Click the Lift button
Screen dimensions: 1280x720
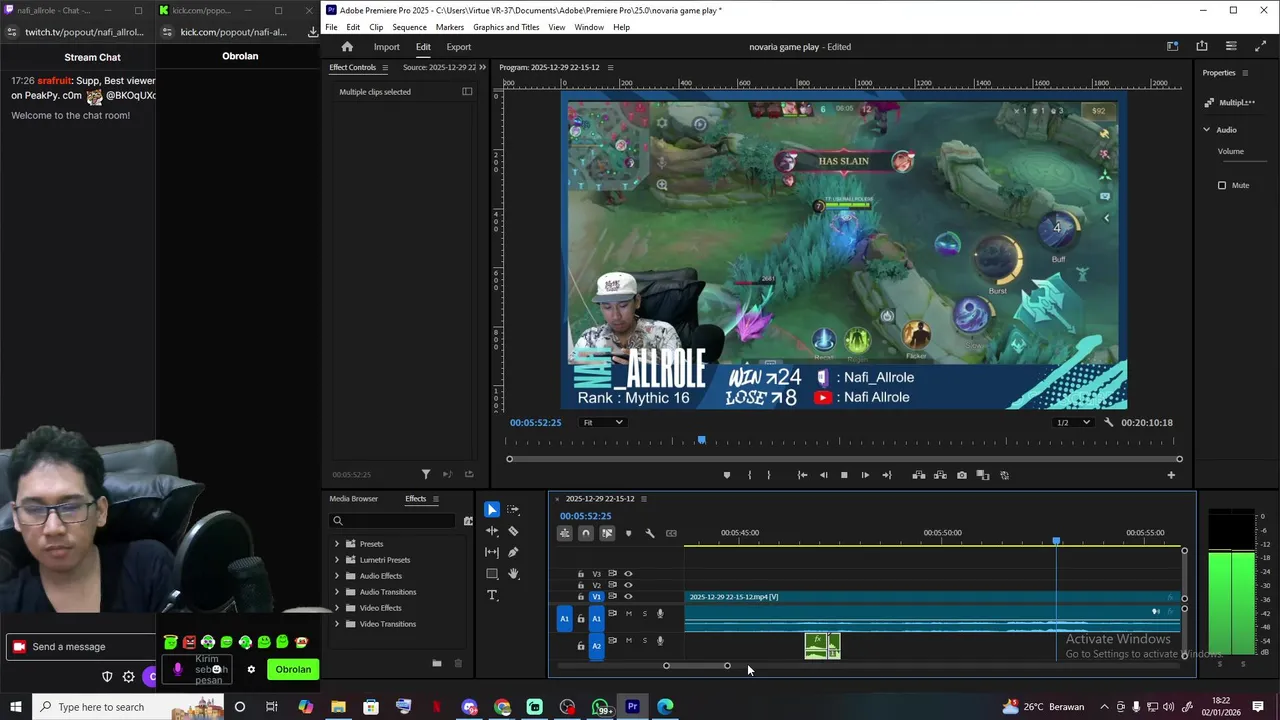pyautogui.click(x=919, y=475)
